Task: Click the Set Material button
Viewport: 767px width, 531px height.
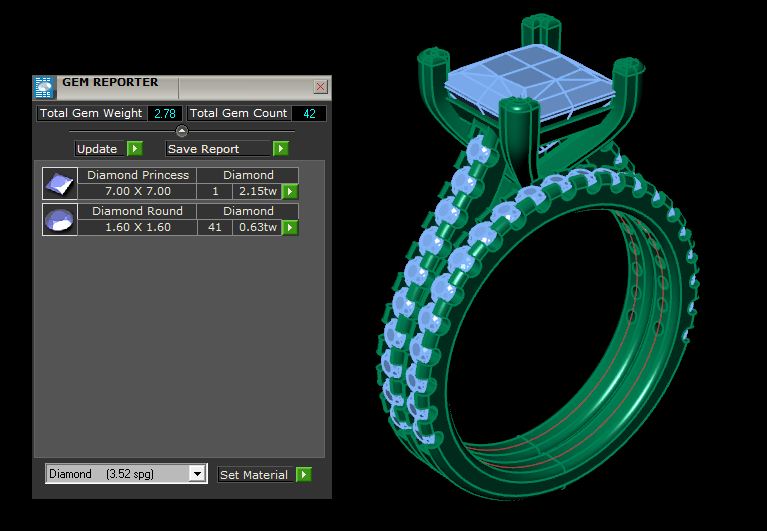Action: click(254, 474)
